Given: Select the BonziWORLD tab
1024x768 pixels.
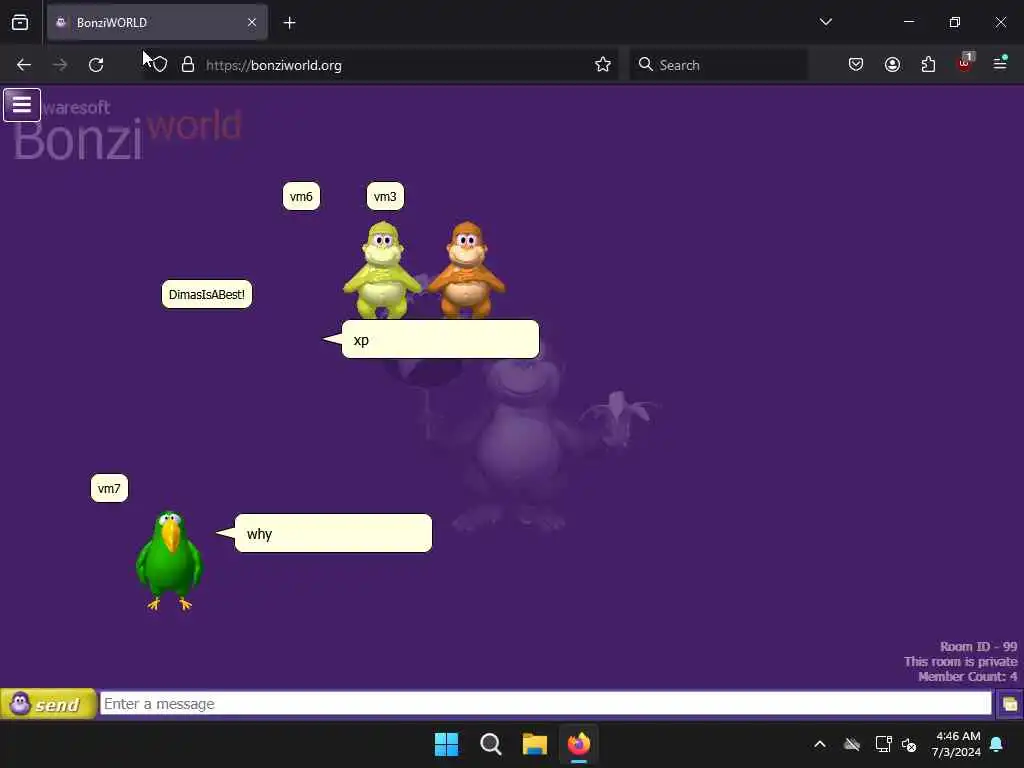Looking at the screenshot, I should point(157,22).
